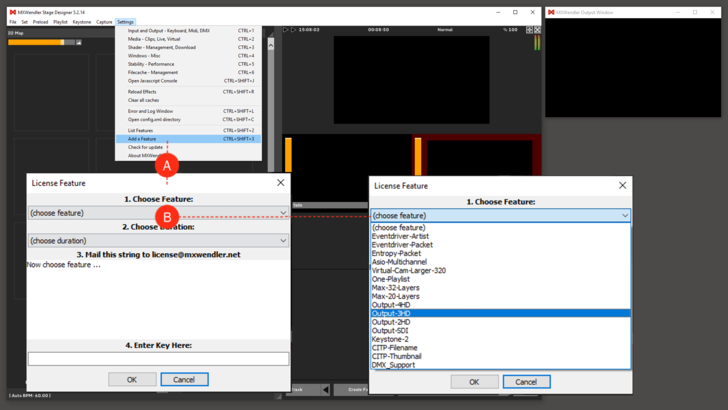Viewport: 728px width, 410px height.
Task: Click the first play triangle in the preview header
Action: pos(286,30)
